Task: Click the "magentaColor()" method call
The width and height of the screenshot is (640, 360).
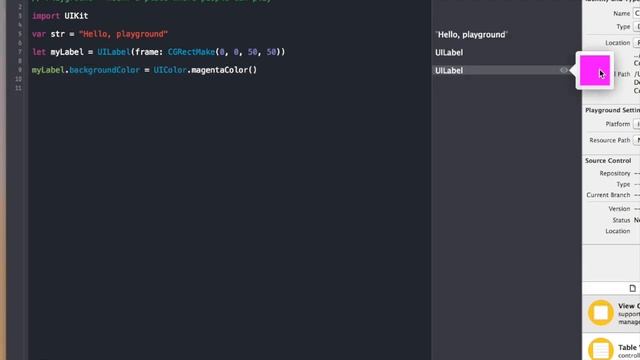Action: point(224,70)
